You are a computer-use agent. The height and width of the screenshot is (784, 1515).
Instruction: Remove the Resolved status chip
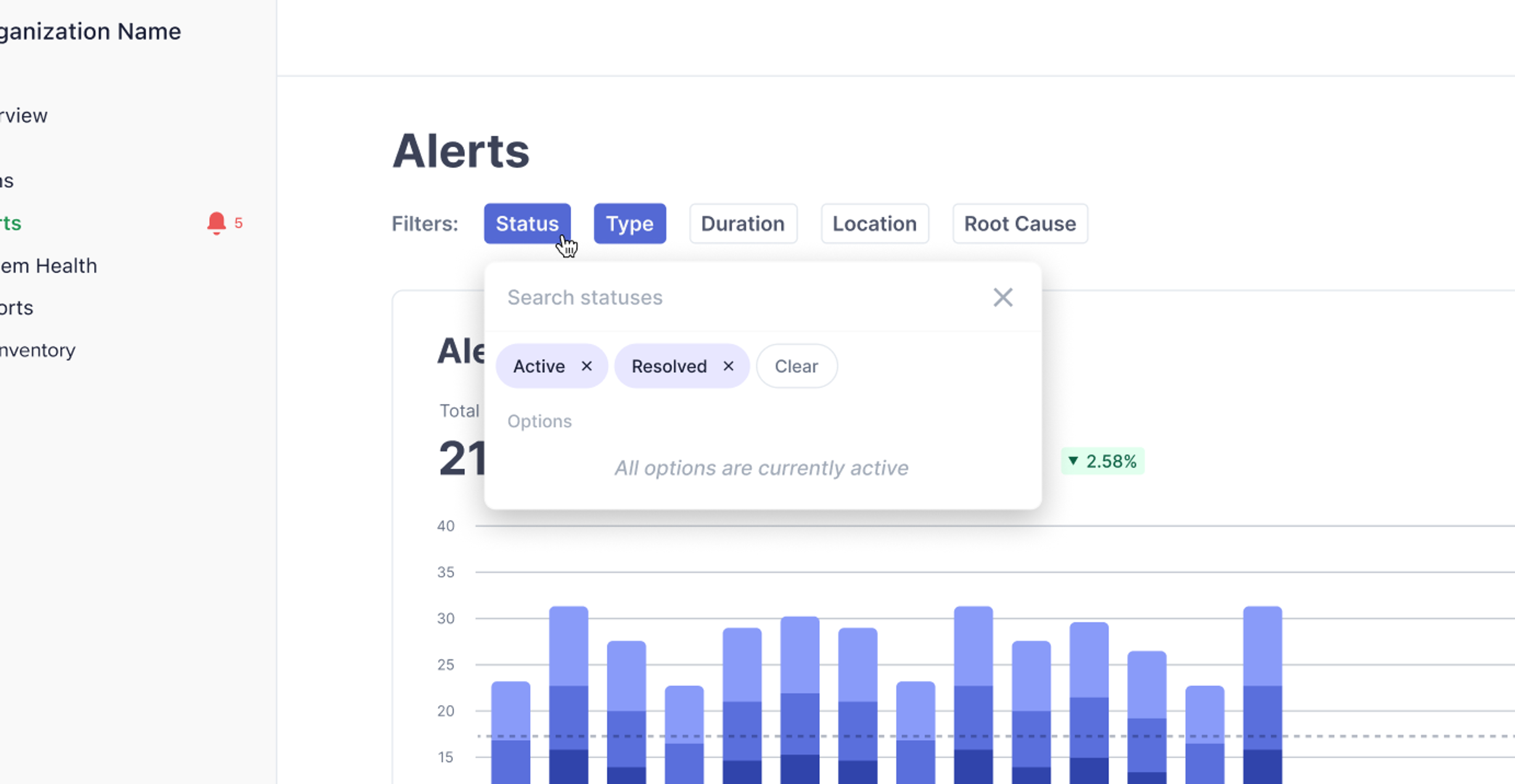coord(728,366)
